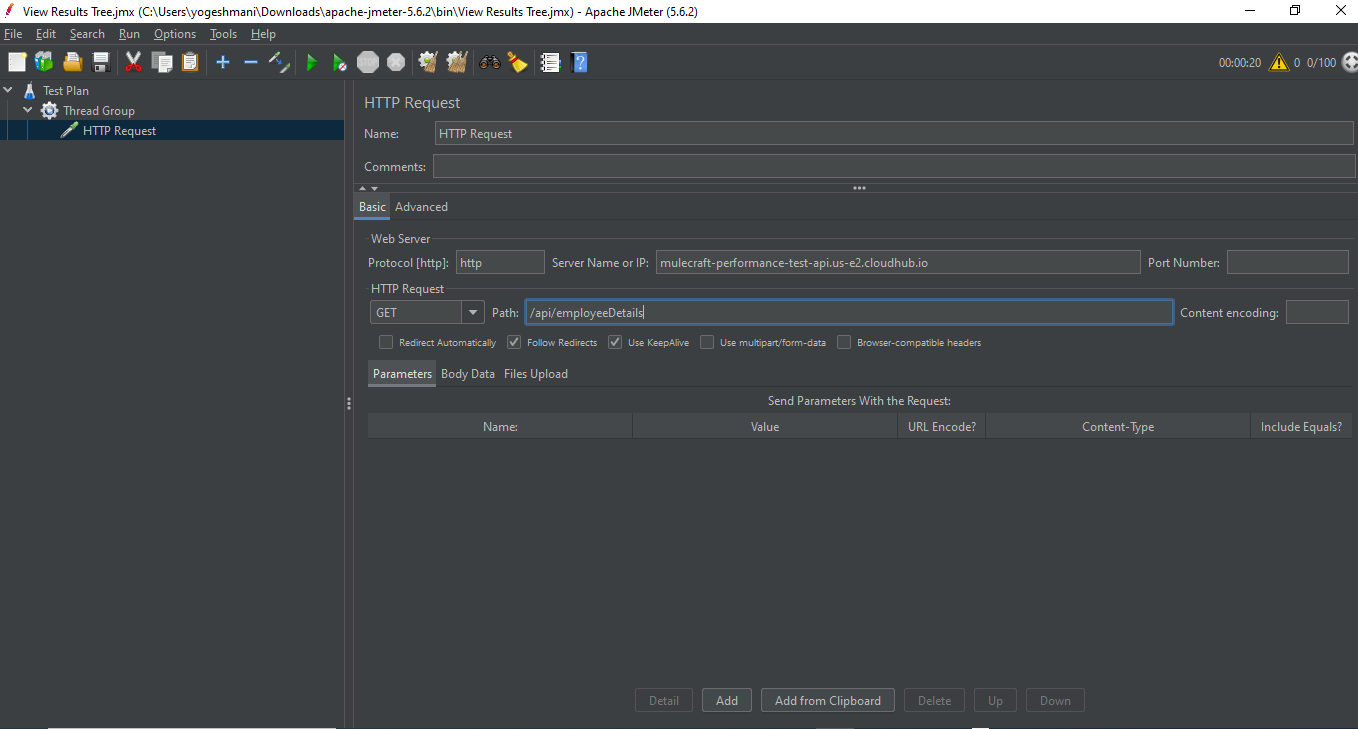Click Add from Clipboard button

[x=827, y=700]
